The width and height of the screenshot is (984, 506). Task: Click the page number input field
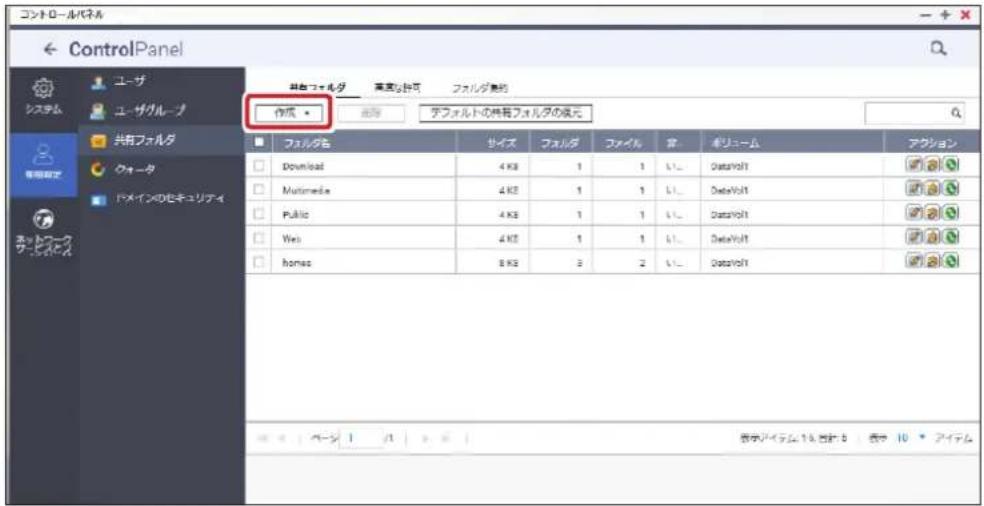pyautogui.click(x=360, y=437)
